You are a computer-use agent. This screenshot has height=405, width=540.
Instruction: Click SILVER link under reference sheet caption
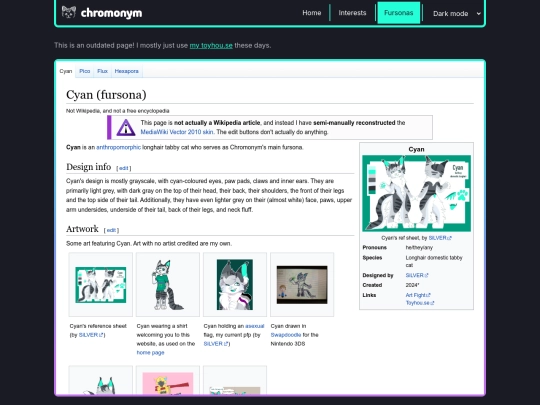91,335
